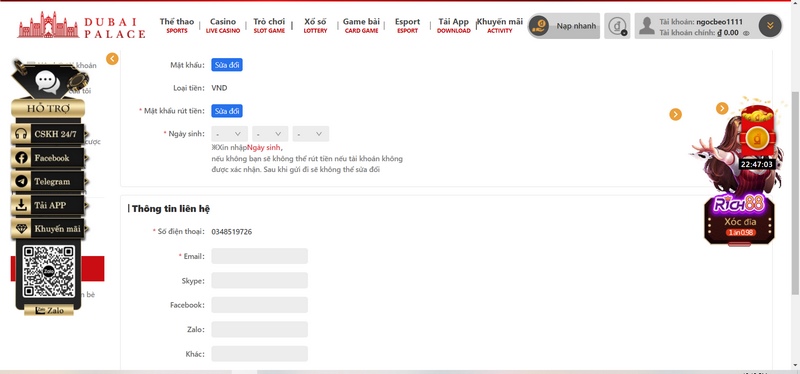Open the red envelope lucky money icon
The height and width of the screenshot is (374, 800).
point(758,132)
